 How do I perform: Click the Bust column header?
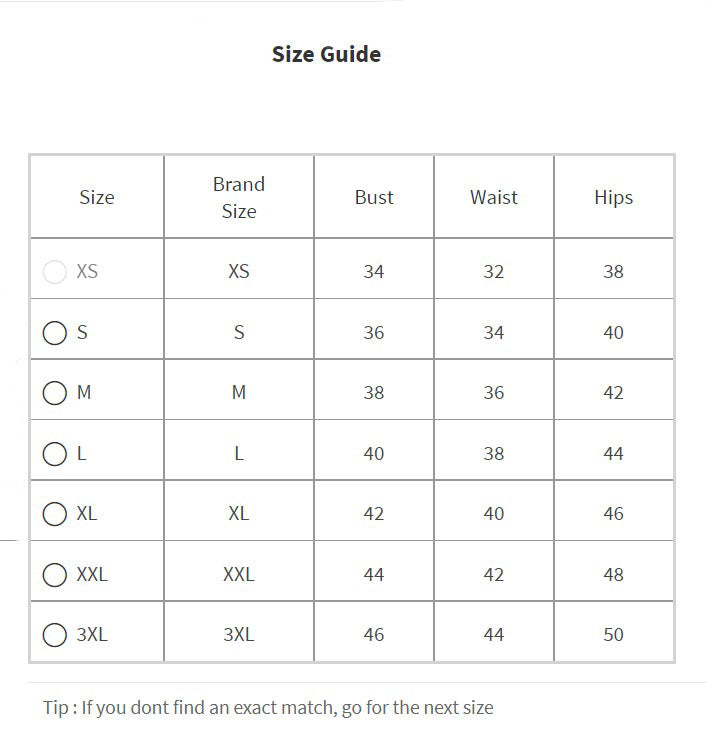(374, 198)
